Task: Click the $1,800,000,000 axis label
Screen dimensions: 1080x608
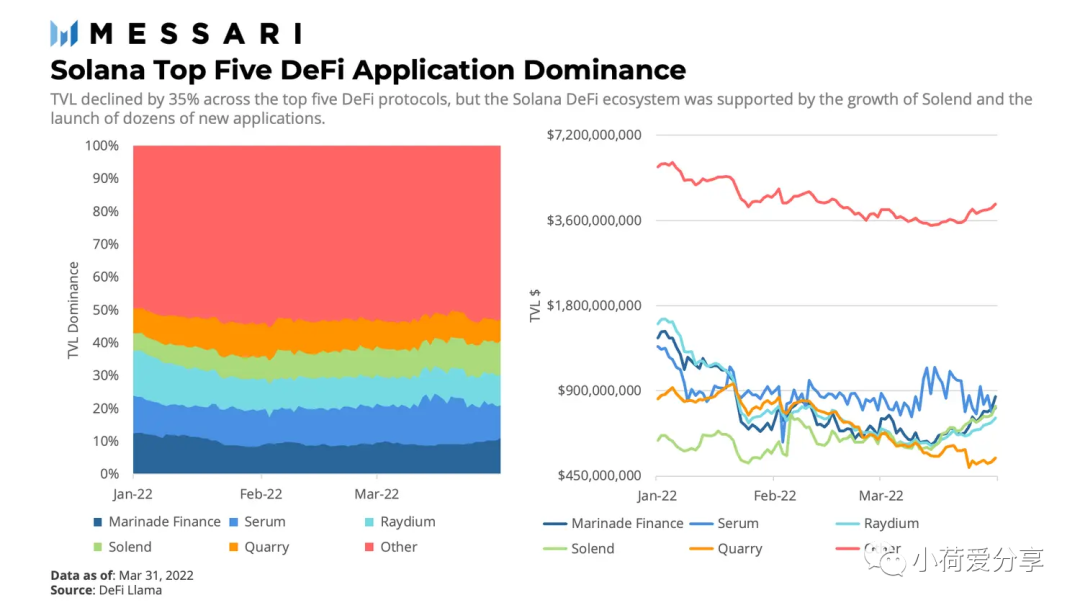Action: point(594,305)
